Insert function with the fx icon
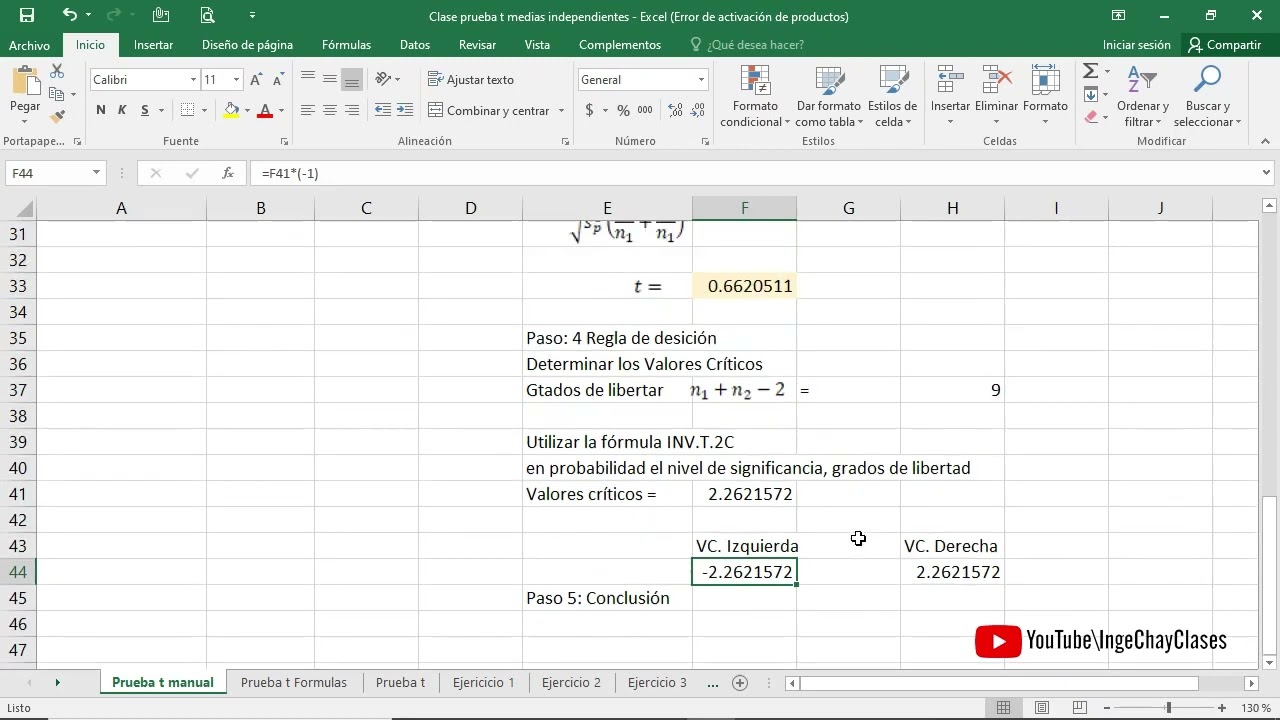 pyautogui.click(x=228, y=173)
